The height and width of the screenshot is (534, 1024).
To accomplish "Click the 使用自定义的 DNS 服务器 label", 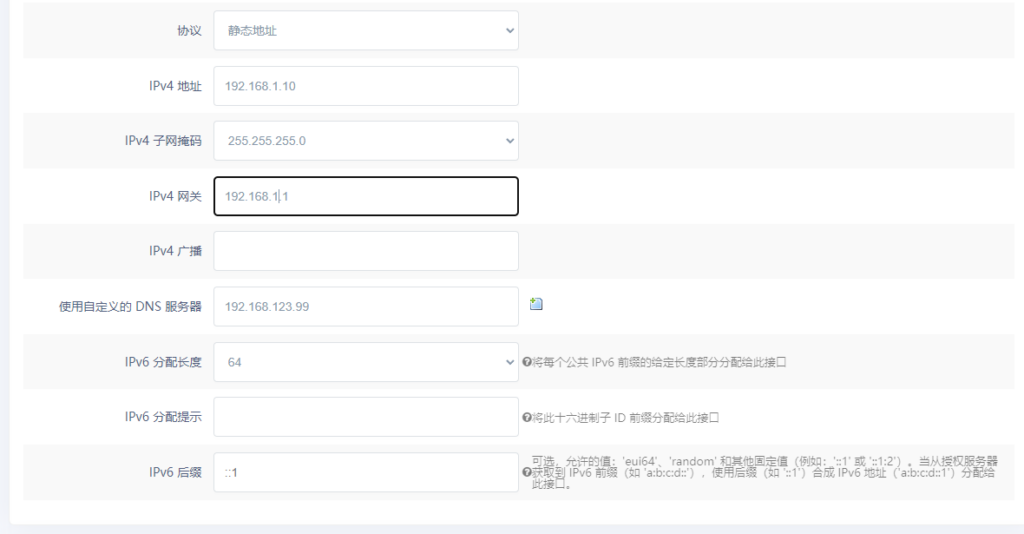I will (130, 307).
